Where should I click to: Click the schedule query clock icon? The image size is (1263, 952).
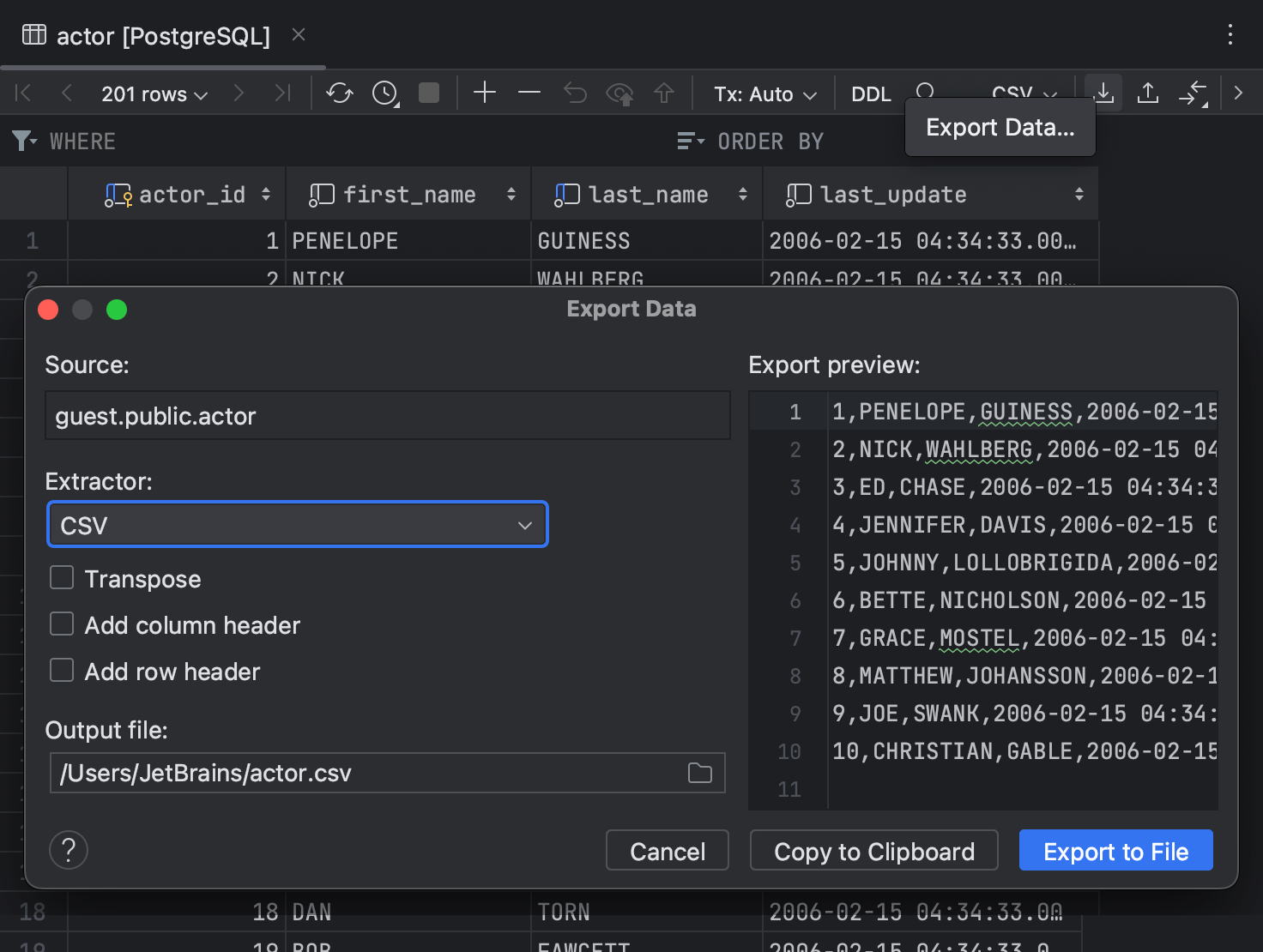click(x=384, y=93)
